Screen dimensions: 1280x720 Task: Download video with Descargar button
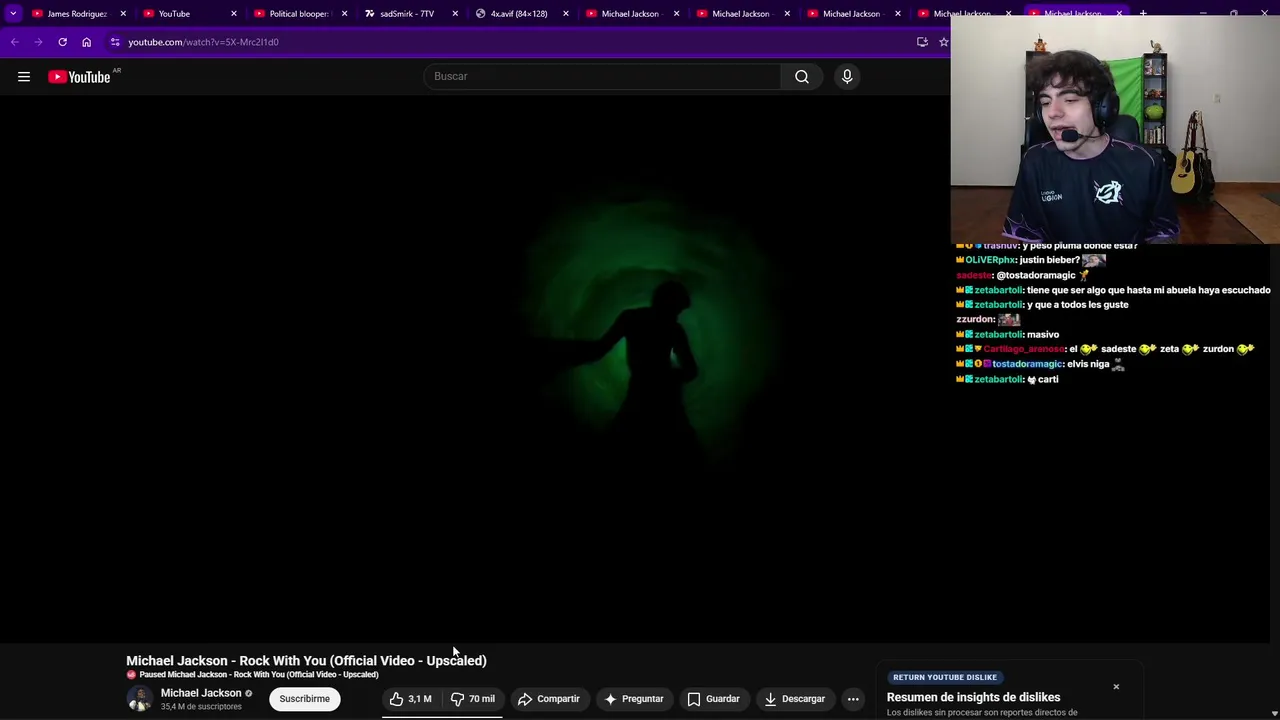click(x=795, y=699)
